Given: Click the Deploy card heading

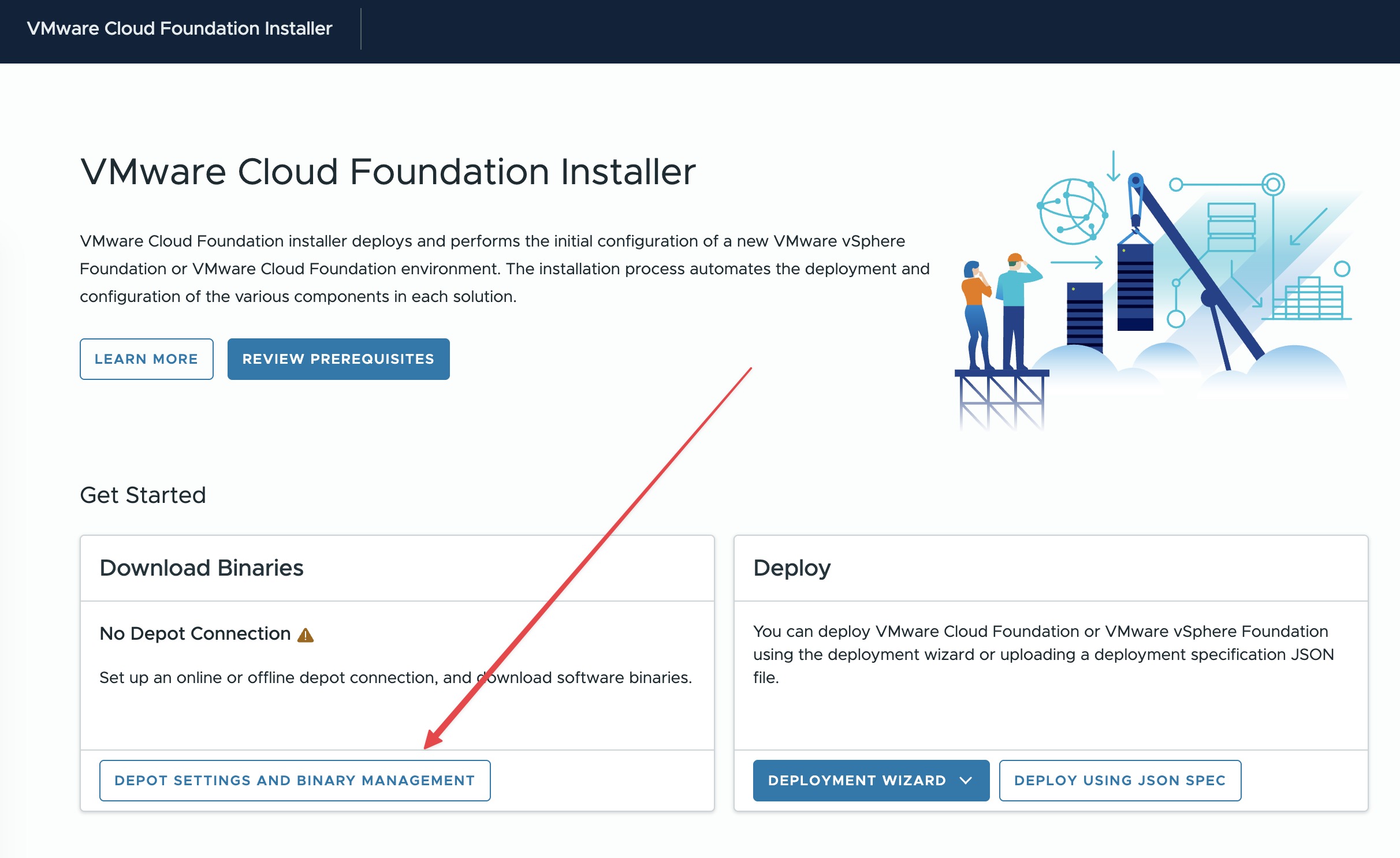Looking at the screenshot, I should pos(792,568).
